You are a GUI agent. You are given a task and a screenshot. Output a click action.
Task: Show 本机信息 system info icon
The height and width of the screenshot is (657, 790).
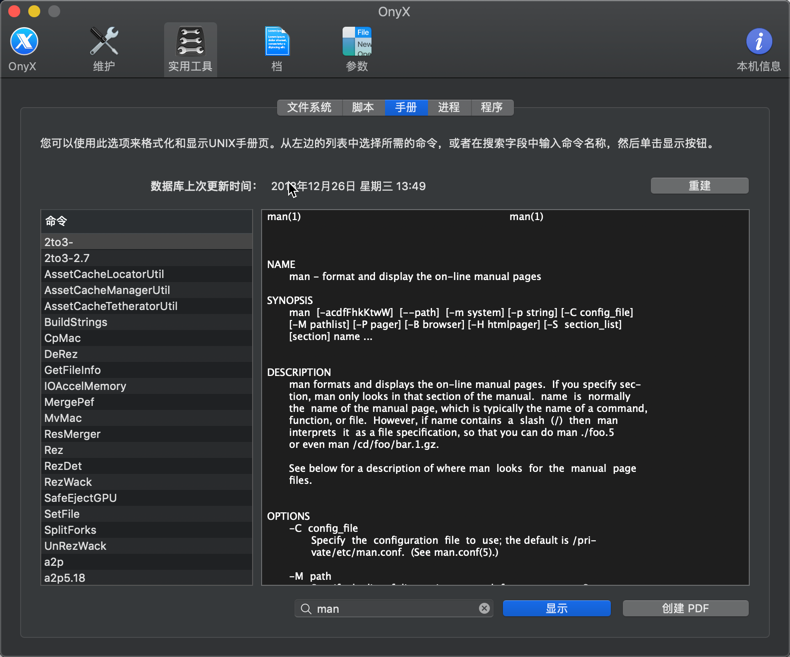(x=758, y=49)
